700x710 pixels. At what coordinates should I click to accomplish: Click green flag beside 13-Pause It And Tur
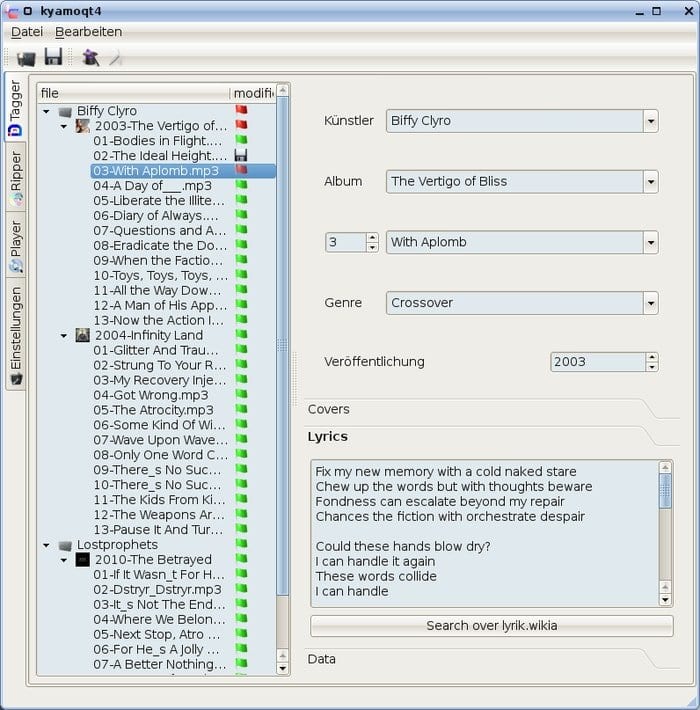click(x=241, y=528)
